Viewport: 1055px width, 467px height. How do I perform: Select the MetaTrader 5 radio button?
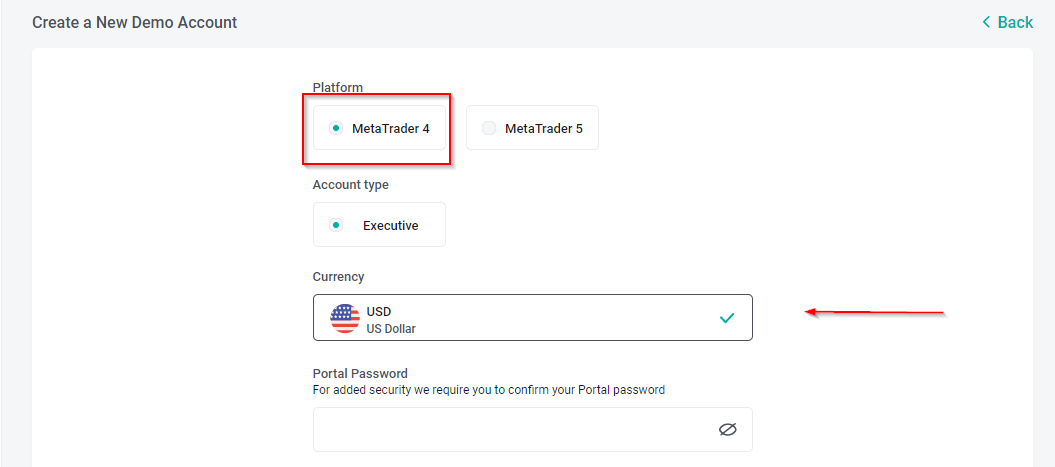pyautogui.click(x=489, y=128)
